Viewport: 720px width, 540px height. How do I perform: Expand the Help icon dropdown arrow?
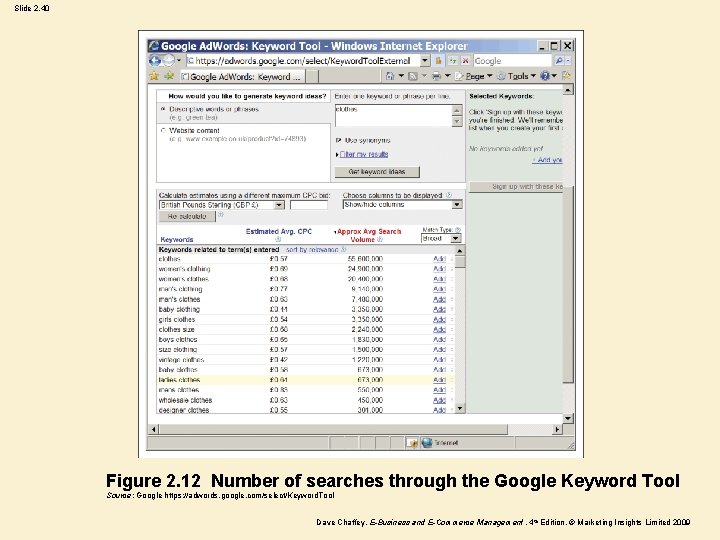pos(554,76)
